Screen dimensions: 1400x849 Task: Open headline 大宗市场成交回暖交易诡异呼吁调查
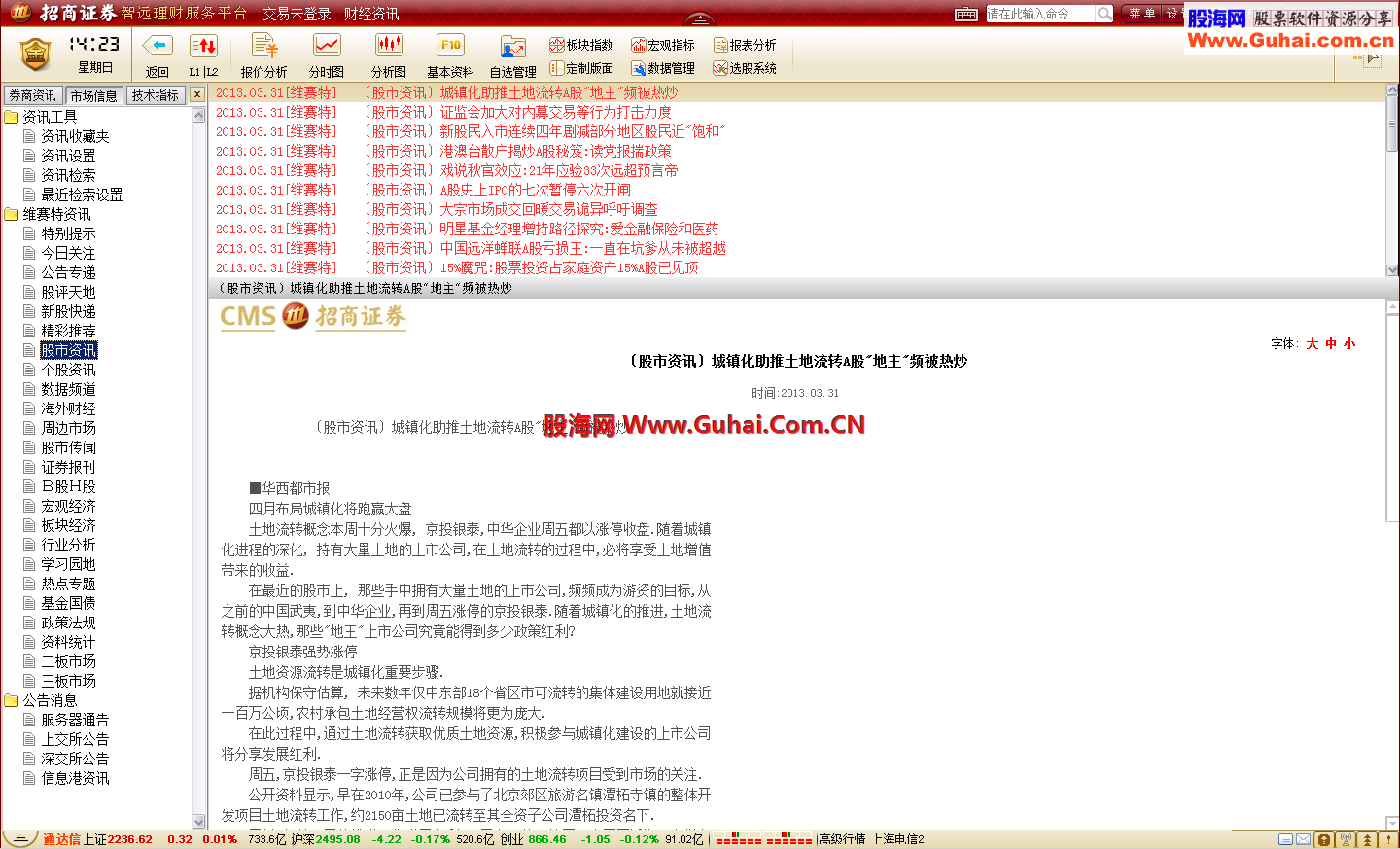(548, 209)
